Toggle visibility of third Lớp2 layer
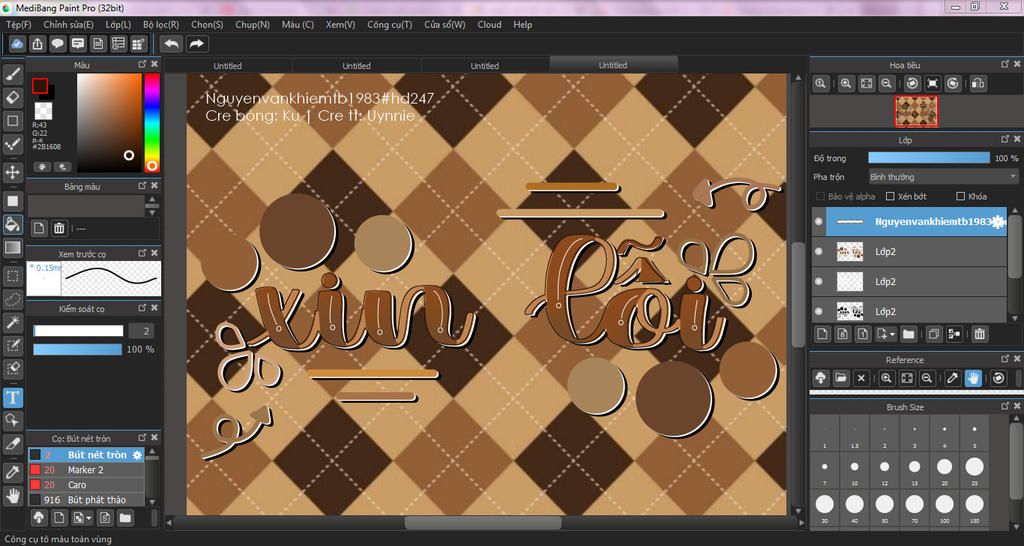This screenshot has height=546, width=1024. pos(819,311)
